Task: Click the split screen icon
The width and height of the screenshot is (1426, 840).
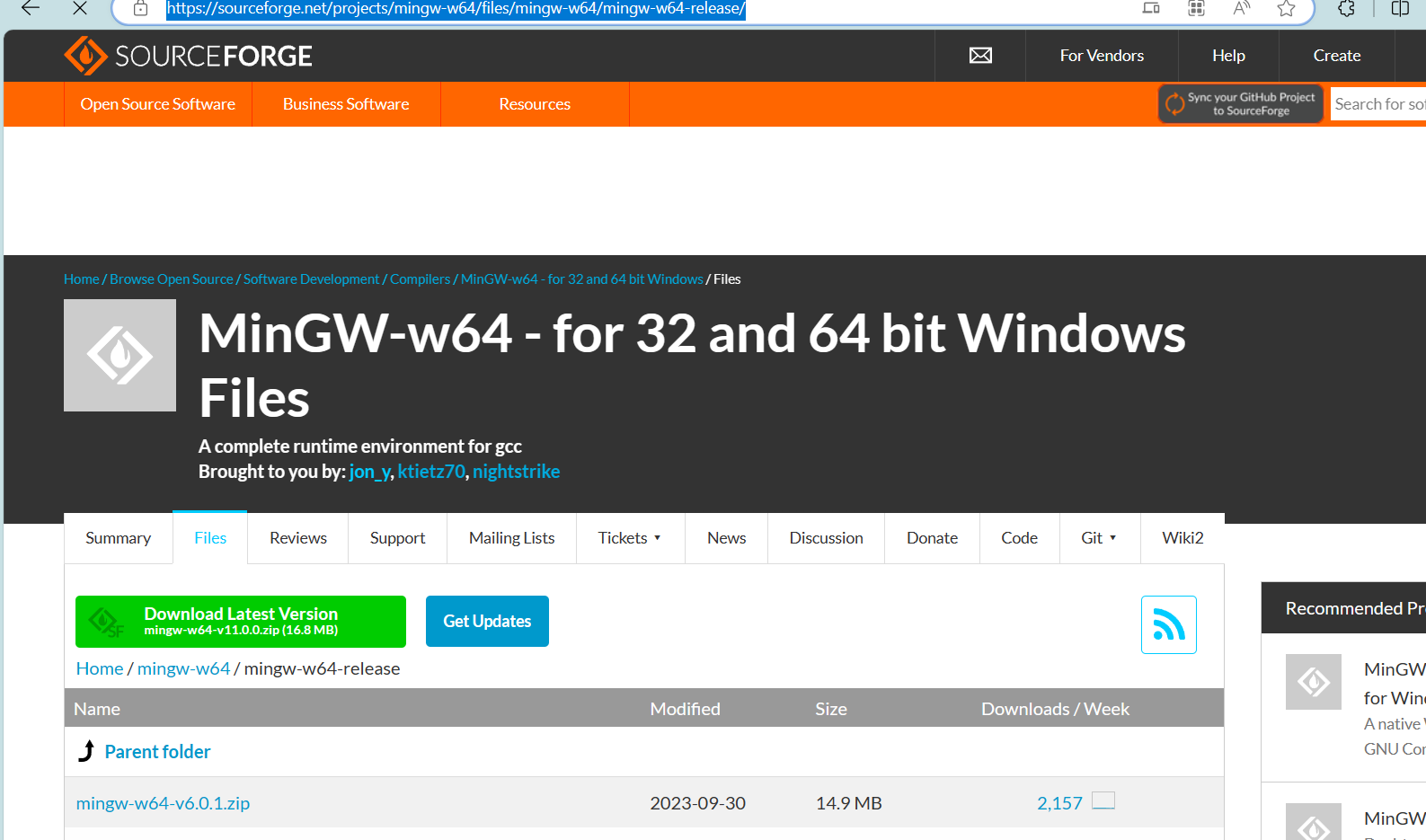Action: pos(1400,9)
